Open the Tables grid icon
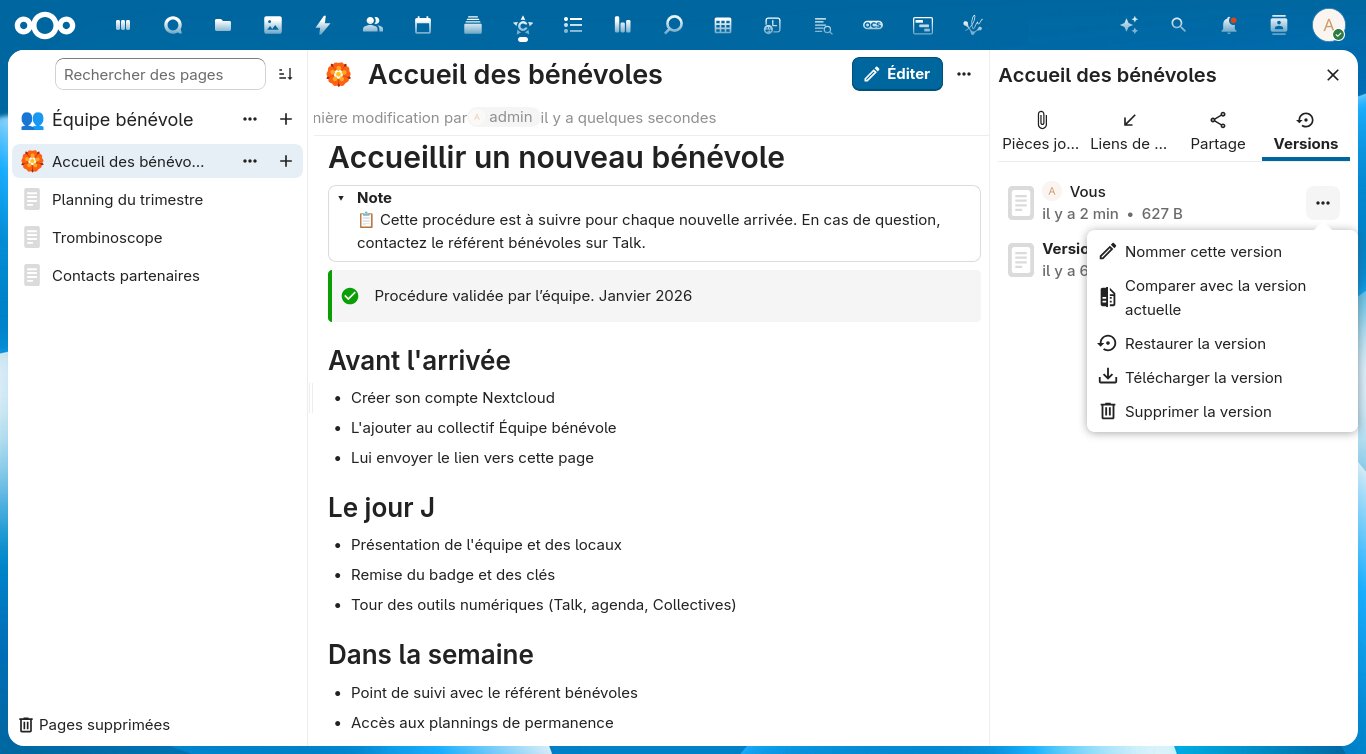Screen dimensions: 1366x754 [x=723, y=25]
